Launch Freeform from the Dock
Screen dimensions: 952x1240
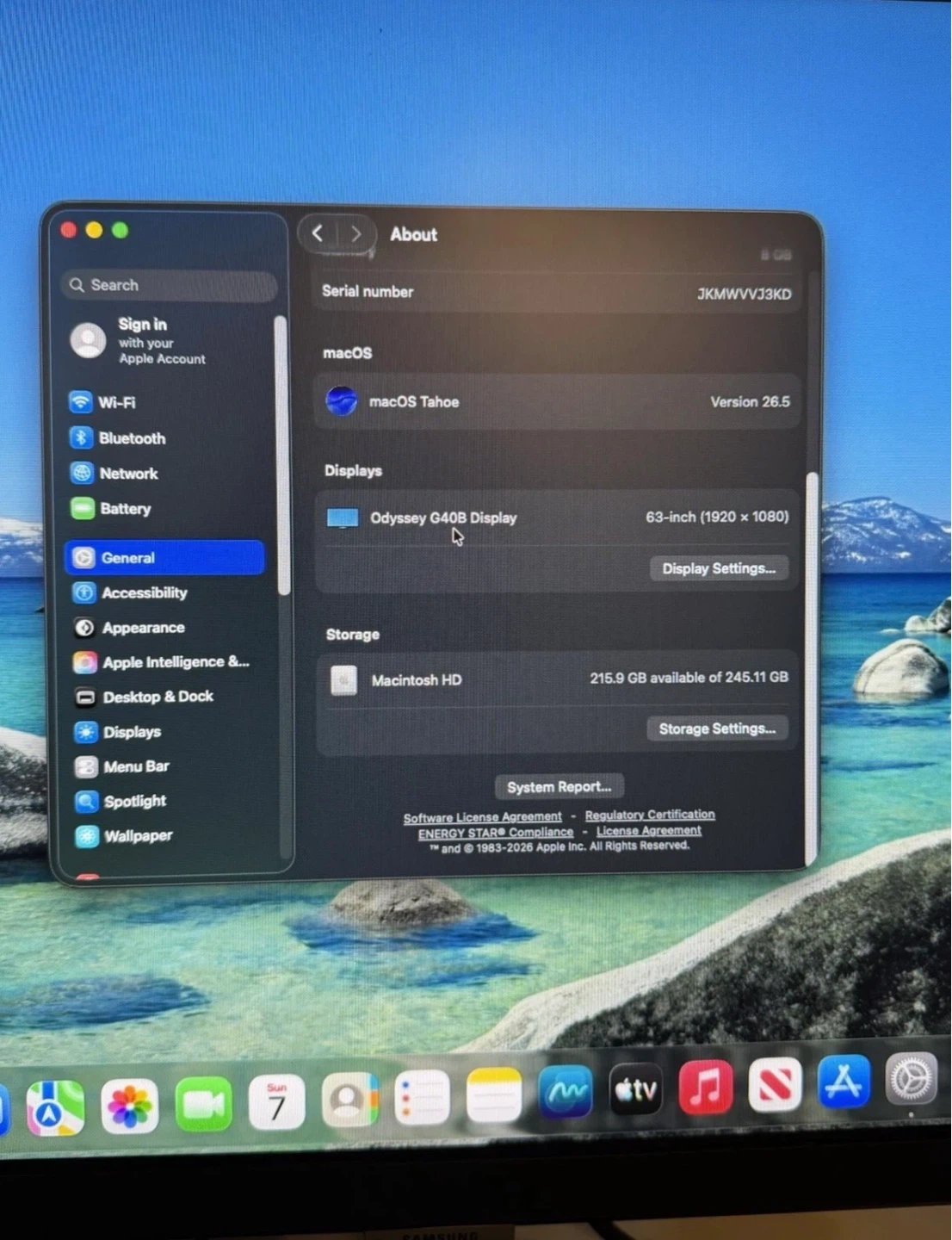(x=566, y=1092)
